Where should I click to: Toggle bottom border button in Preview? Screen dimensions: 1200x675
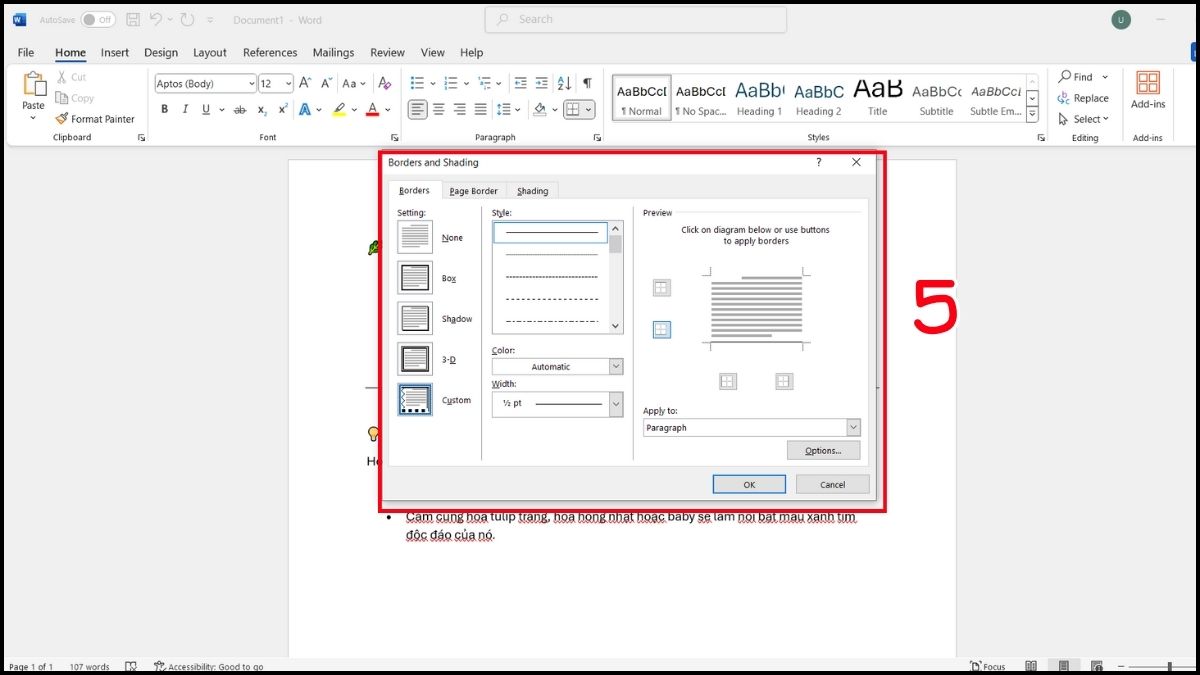[661, 329]
